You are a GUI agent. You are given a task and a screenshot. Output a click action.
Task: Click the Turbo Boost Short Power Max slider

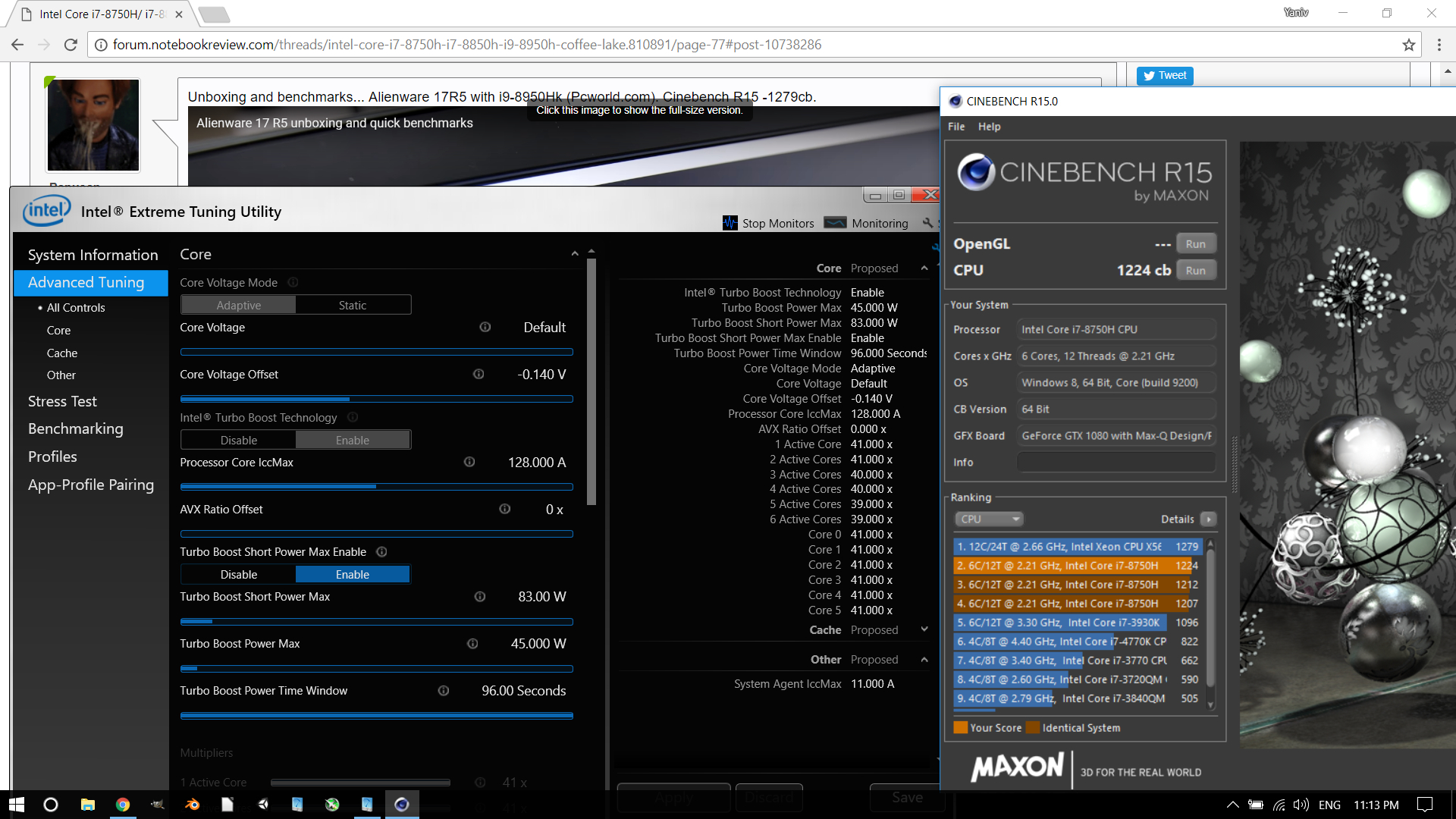(x=376, y=622)
